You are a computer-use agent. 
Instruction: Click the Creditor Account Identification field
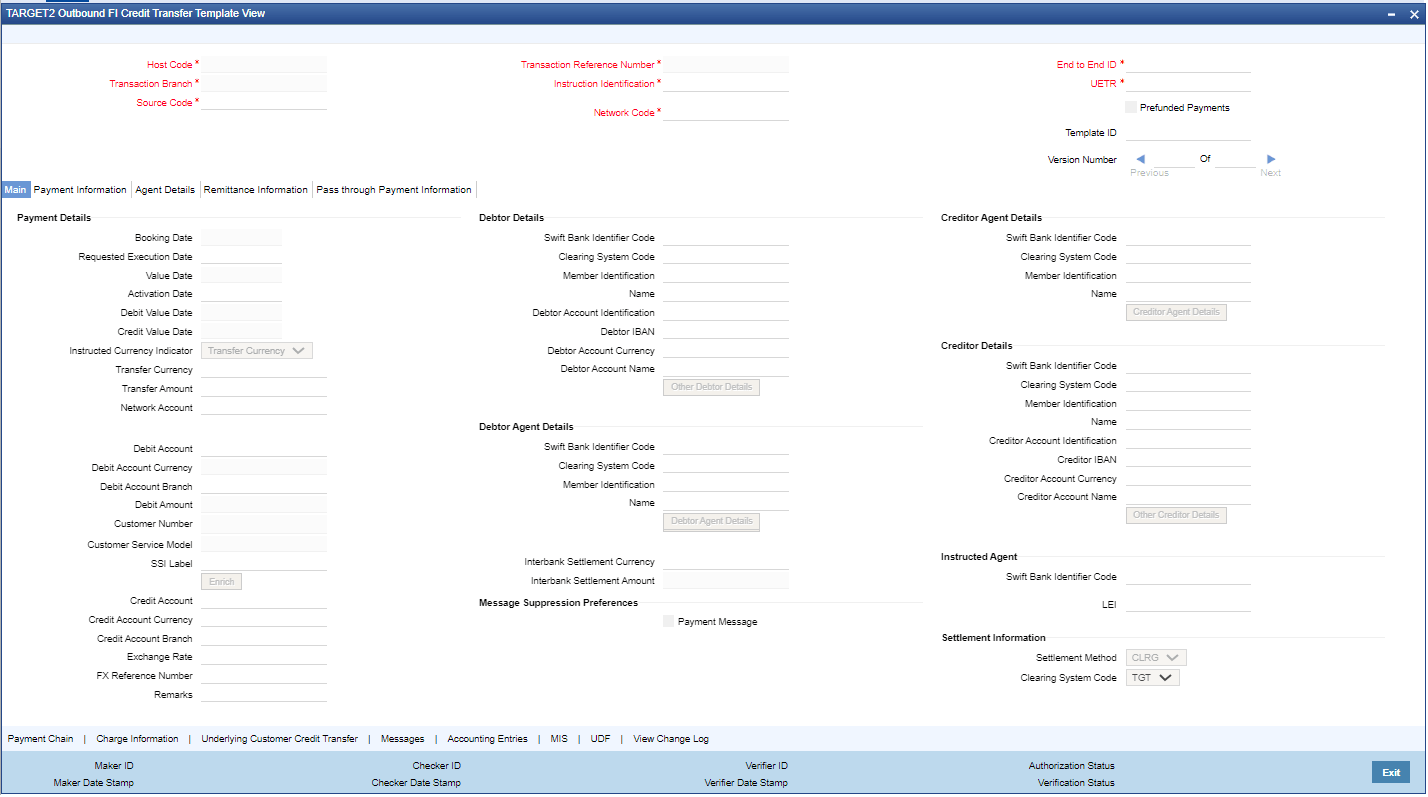1188,441
